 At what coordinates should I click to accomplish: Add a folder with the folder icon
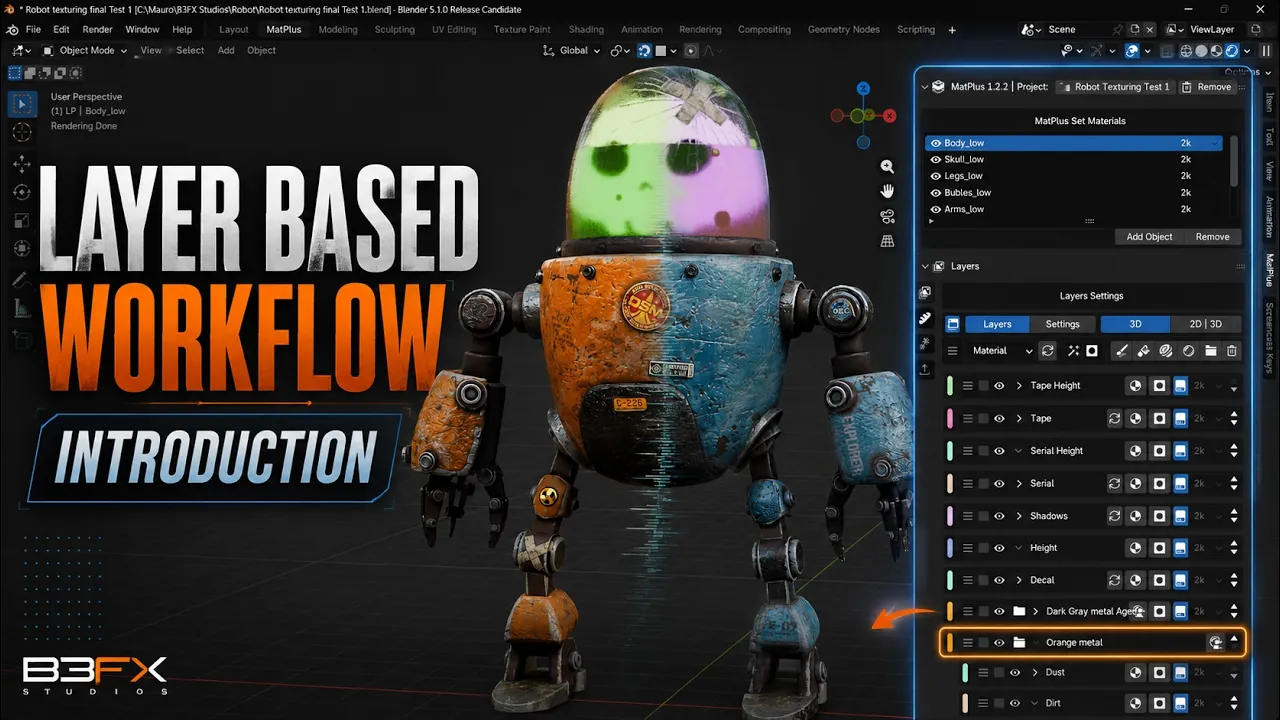1210,351
